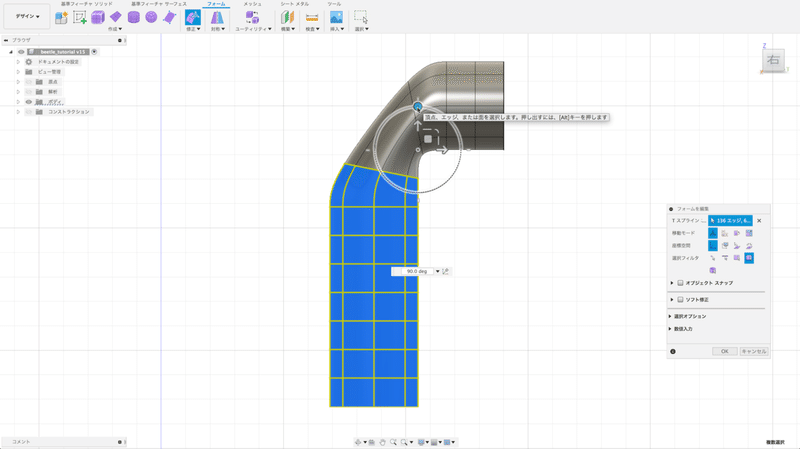Set the highlighted all-elements selection filter
The image size is (800, 449).
749,258
